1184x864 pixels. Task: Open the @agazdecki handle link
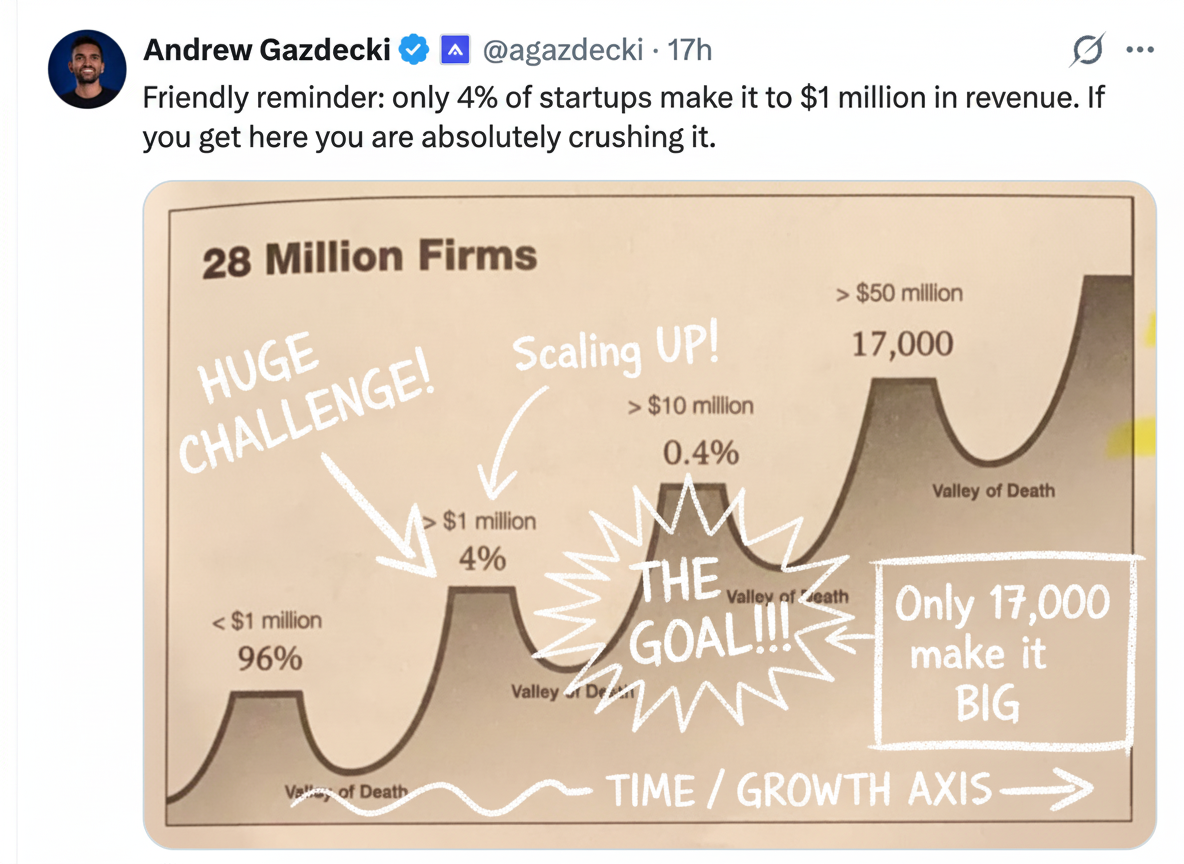[563, 49]
